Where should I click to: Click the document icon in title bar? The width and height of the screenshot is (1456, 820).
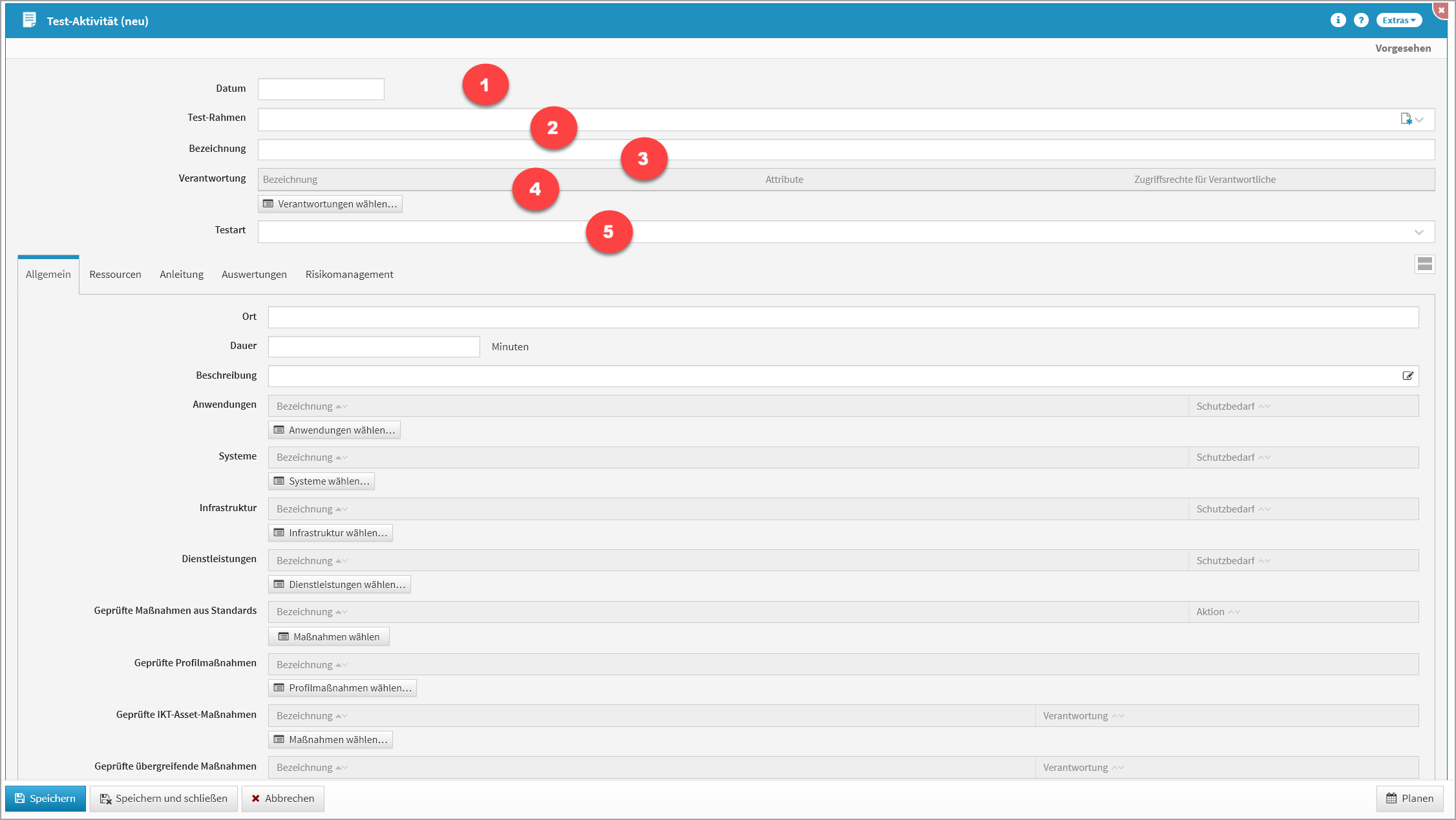click(29, 21)
